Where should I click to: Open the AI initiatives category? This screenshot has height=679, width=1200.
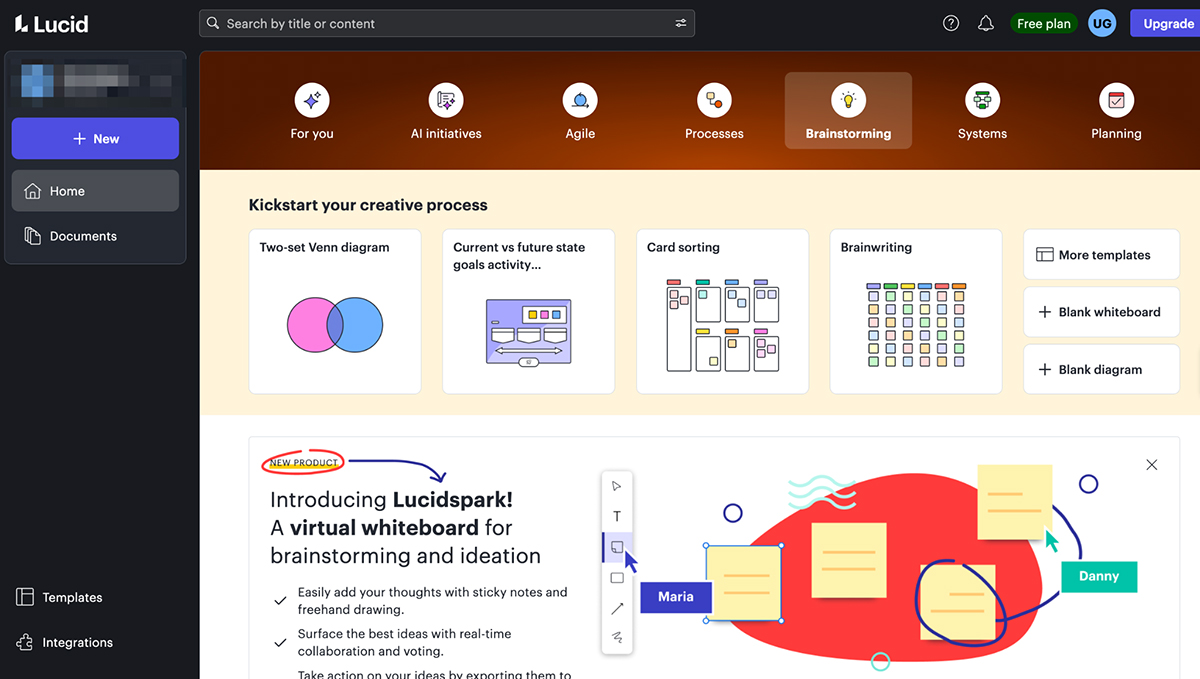point(445,110)
